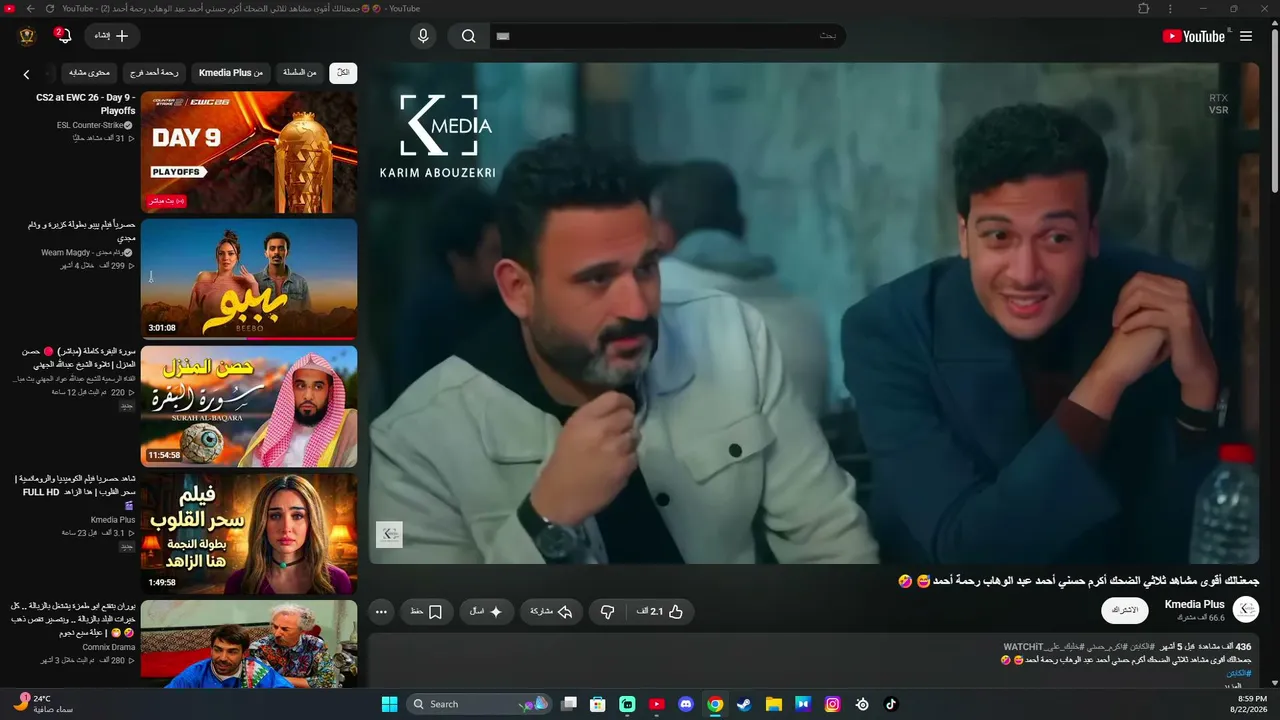Open the Comnix Drama video thumbnail
The image size is (1280, 720).
249,644
